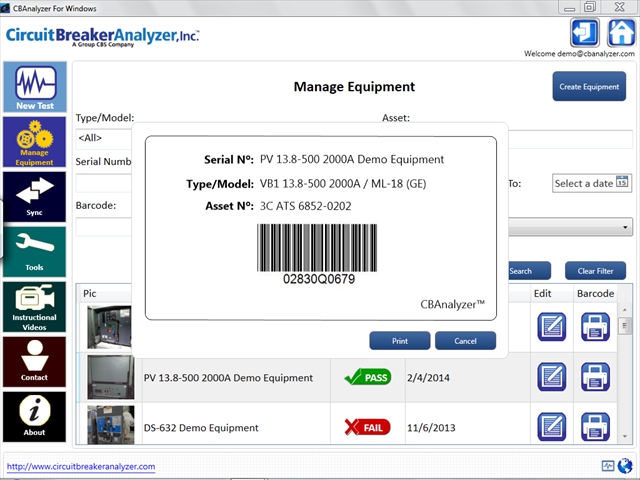
Task: Click the equipment list scrollbar
Action: pyautogui.click(x=624, y=325)
